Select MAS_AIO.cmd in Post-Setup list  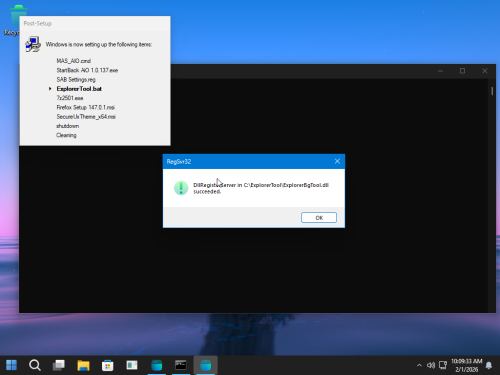pyautogui.click(x=73, y=61)
